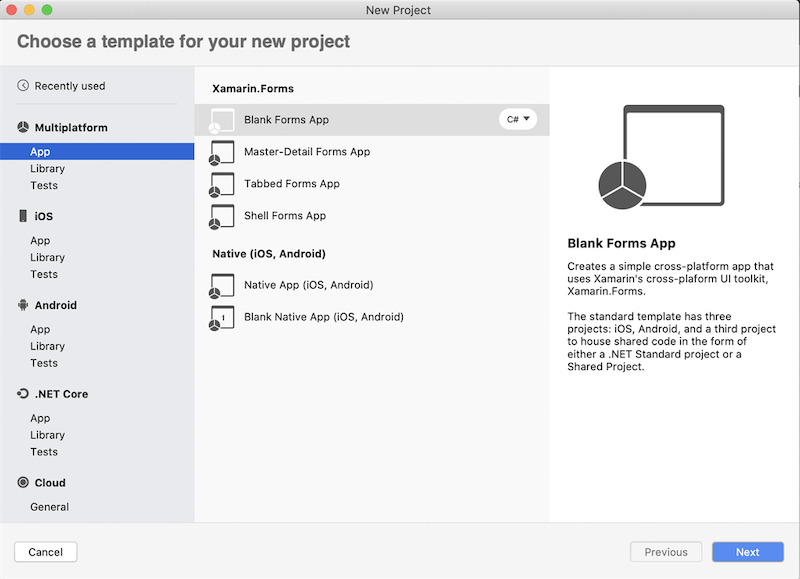800x579 pixels.
Task: Click the Previous button
Action: (666, 552)
